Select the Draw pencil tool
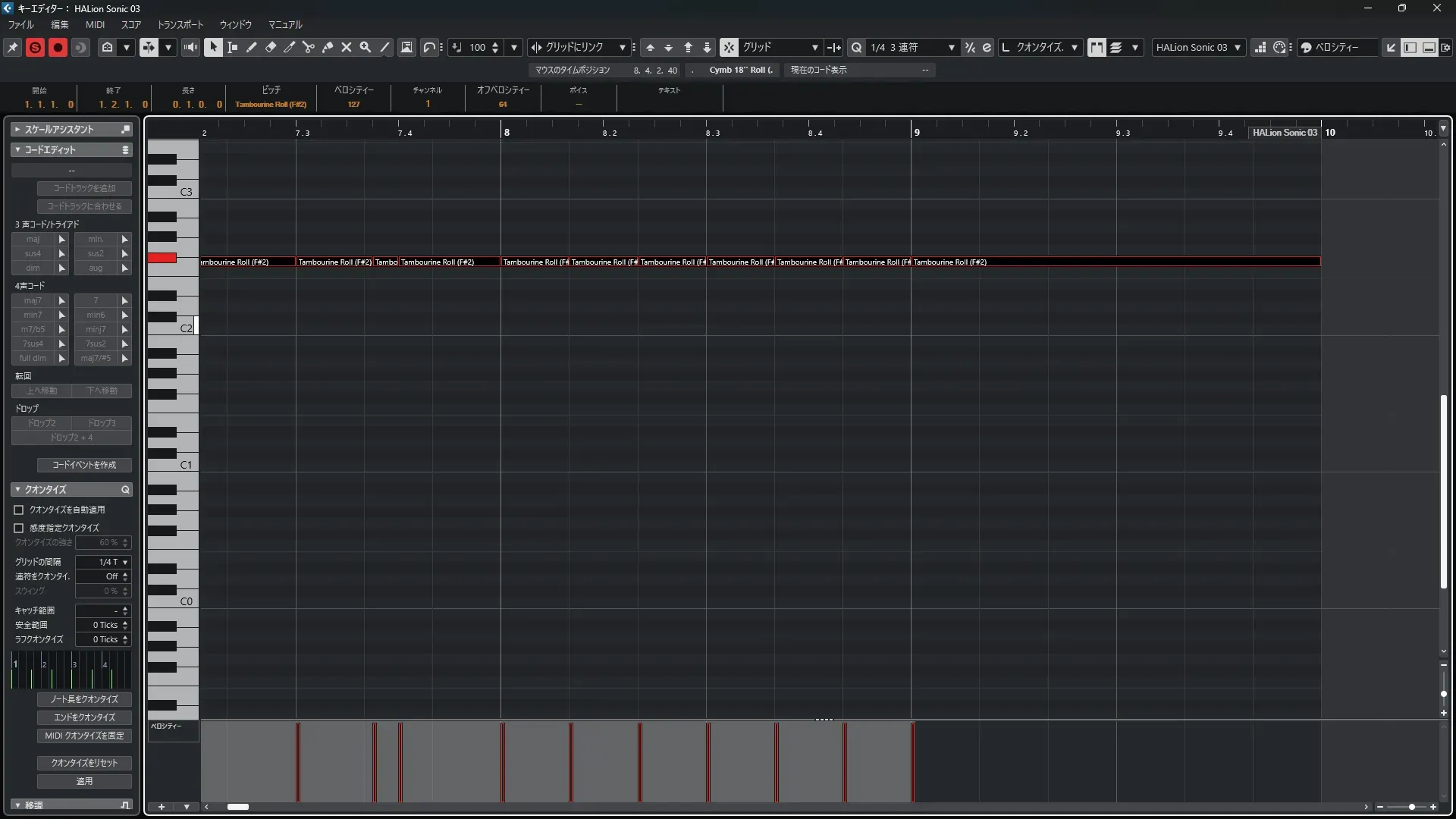Image resolution: width=1456 pixels, height=819 pixels. point(252,47)
